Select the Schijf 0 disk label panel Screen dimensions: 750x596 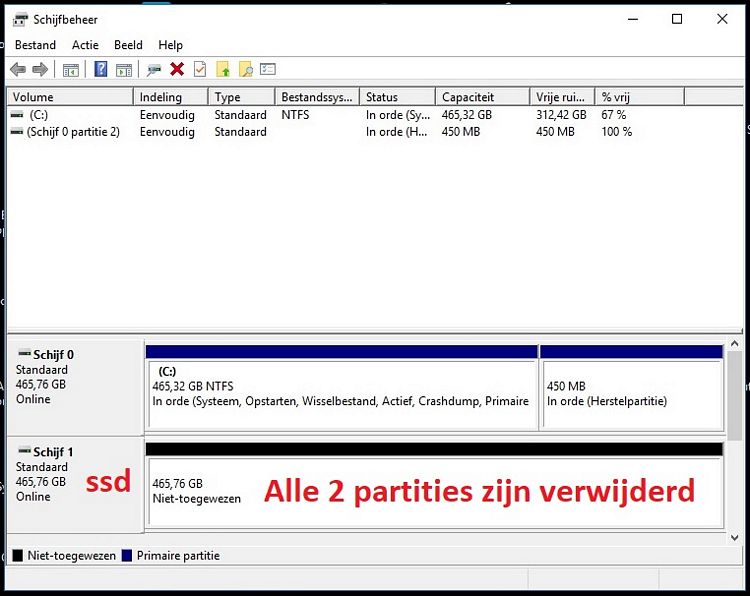[x=75, y=387]
